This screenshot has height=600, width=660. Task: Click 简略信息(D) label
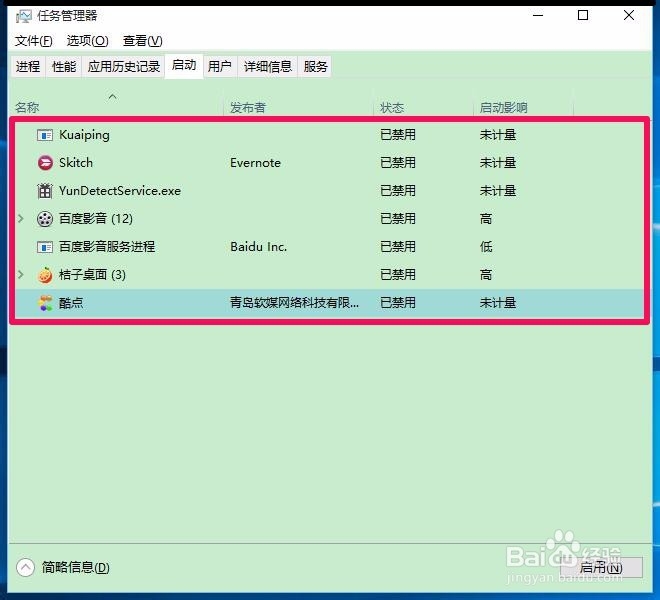76,568
